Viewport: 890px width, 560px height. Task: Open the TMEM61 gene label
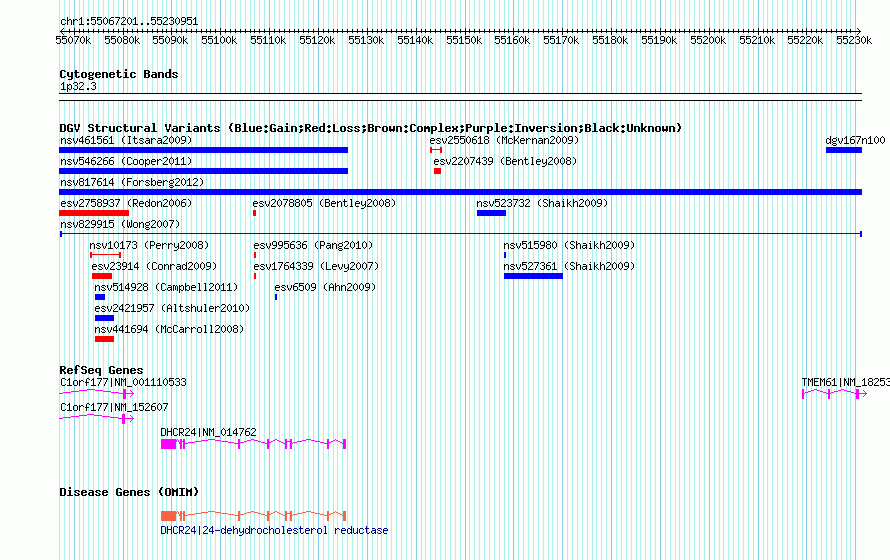845,382
